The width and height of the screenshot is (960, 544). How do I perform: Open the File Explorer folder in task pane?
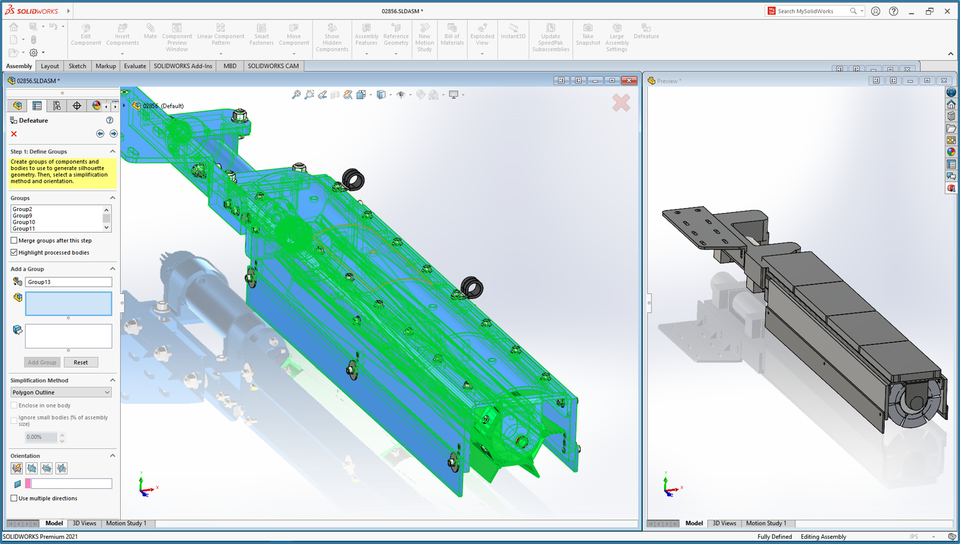(x=951, y=128)
